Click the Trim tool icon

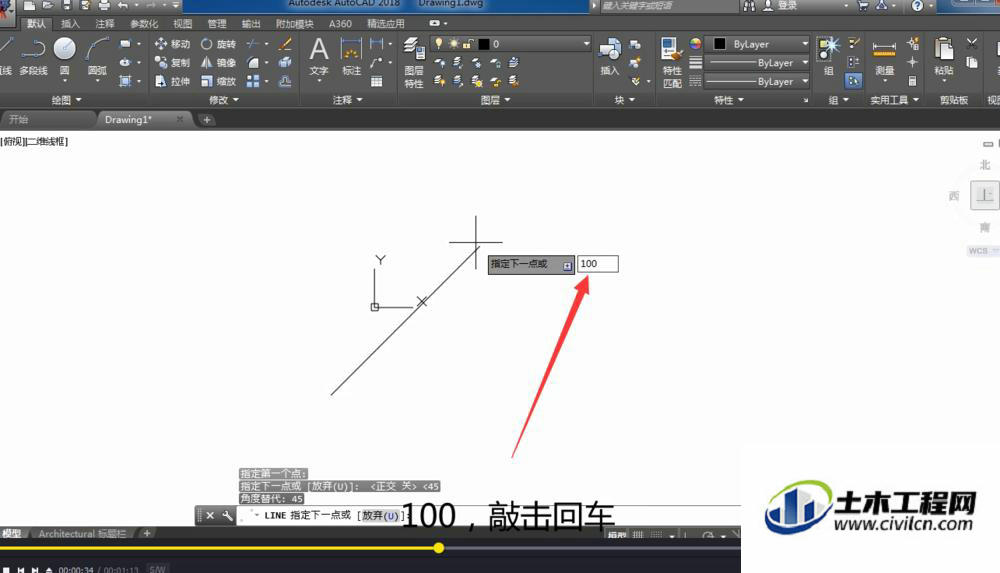click(253, 44)
